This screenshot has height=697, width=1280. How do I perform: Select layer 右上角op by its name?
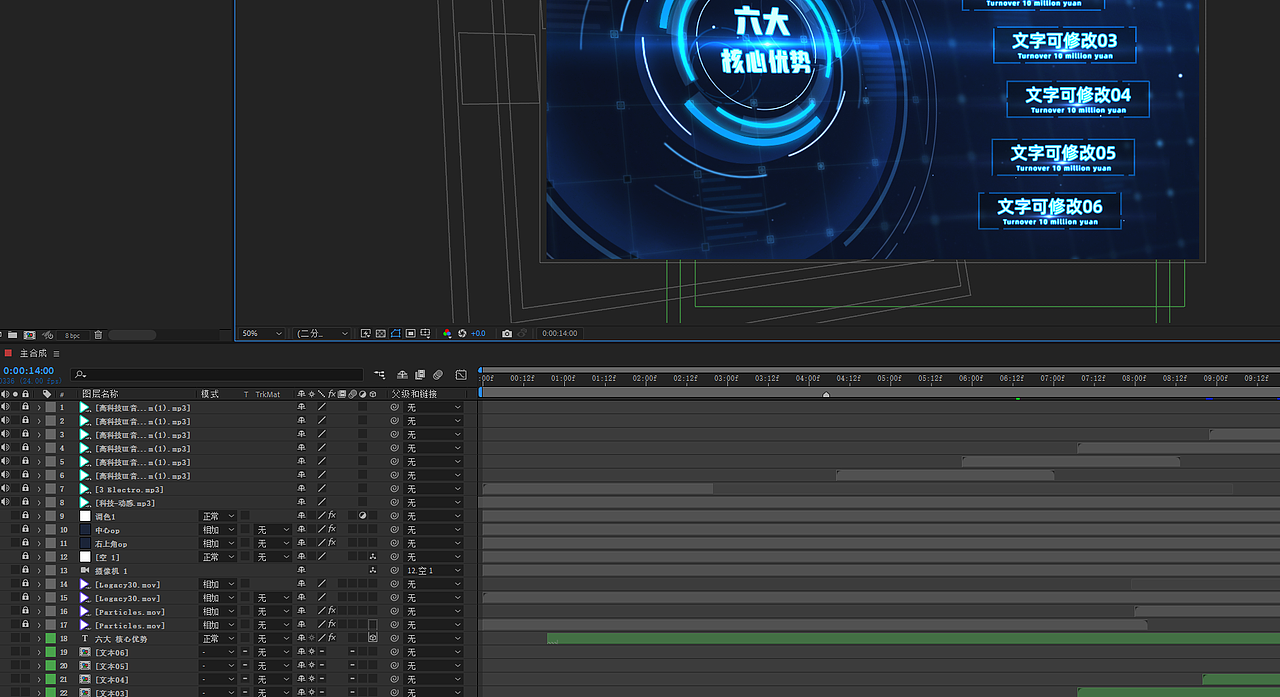click(111, 543)
